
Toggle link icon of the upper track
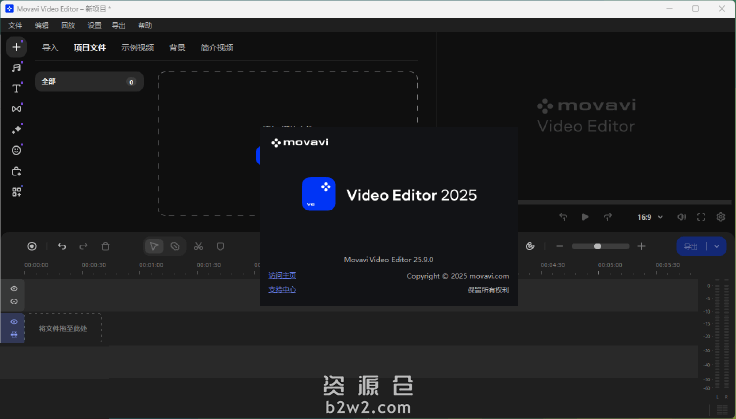coord(14,302)
